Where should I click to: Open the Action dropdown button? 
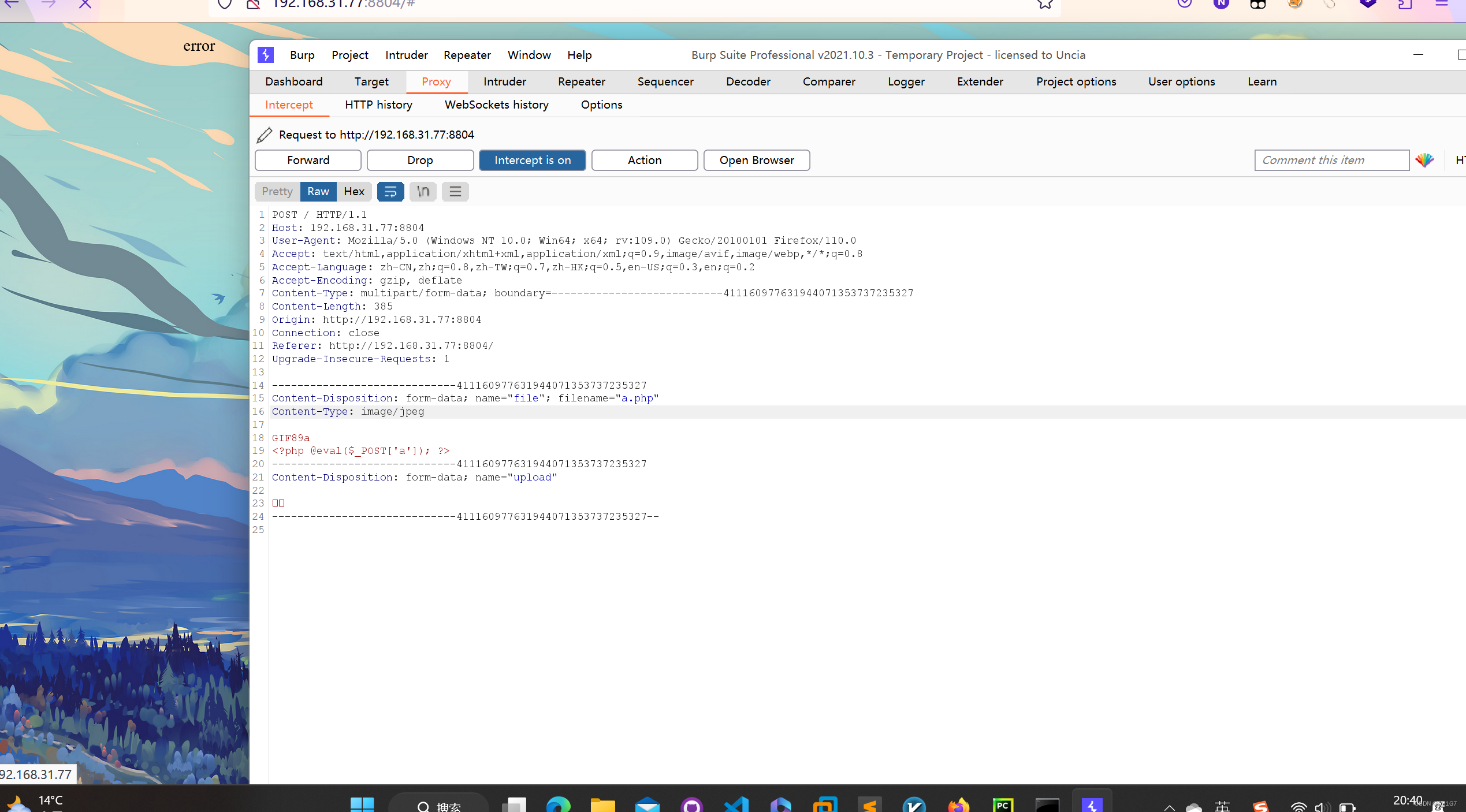pos(645,161)
